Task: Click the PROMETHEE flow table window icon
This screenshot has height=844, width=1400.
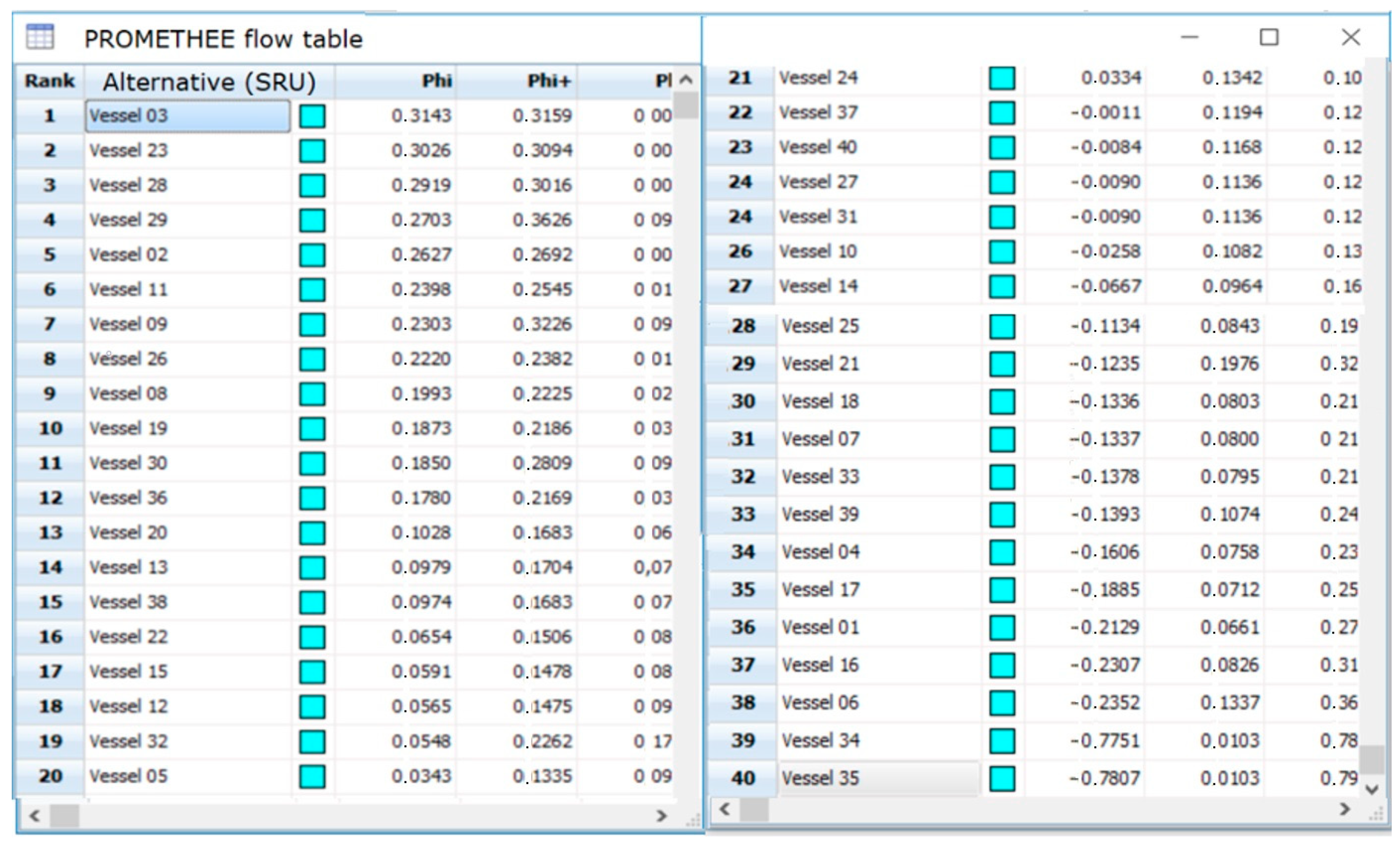Action: click(x=40, y=38)
